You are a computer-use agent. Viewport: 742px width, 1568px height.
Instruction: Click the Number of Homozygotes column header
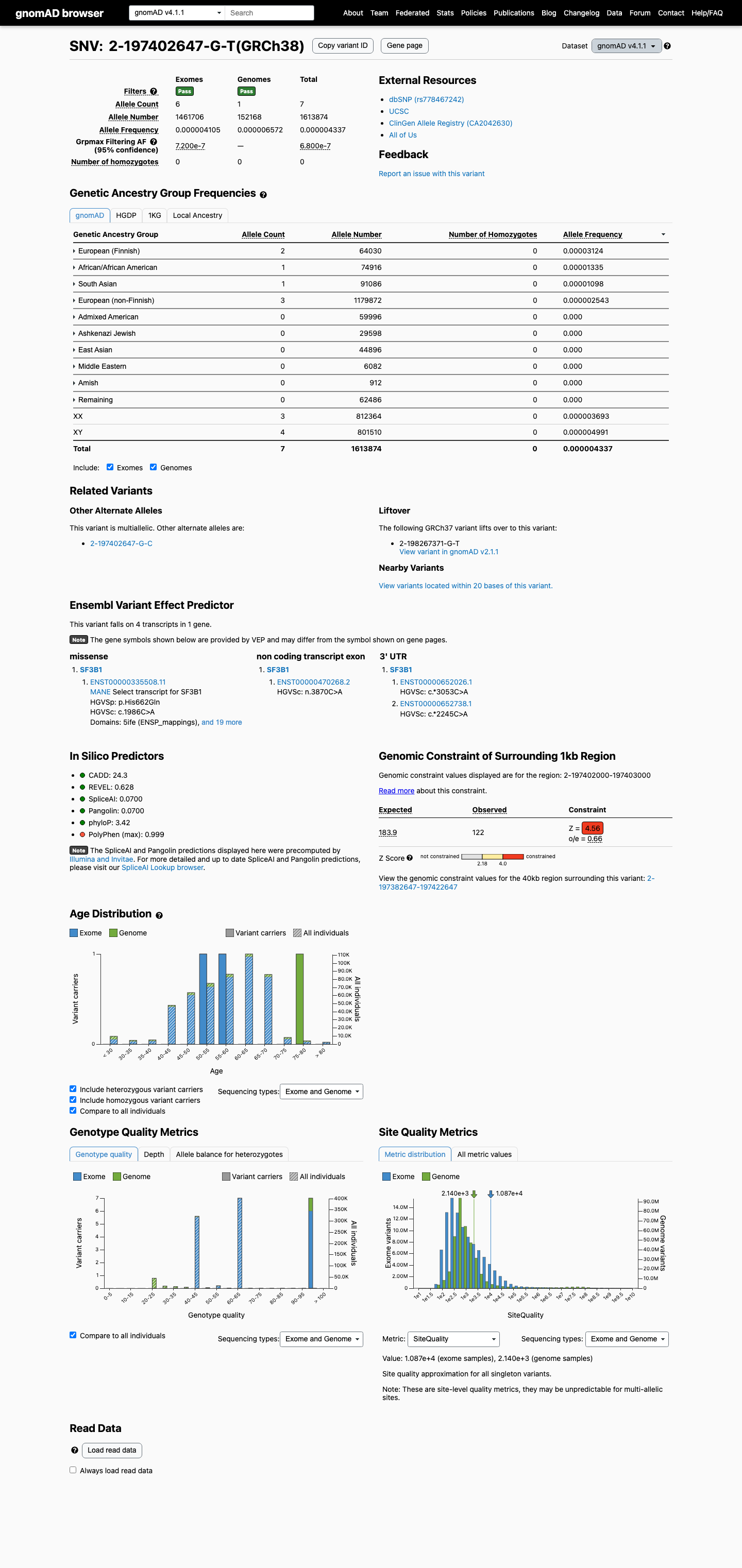click(x=493, y=234)
